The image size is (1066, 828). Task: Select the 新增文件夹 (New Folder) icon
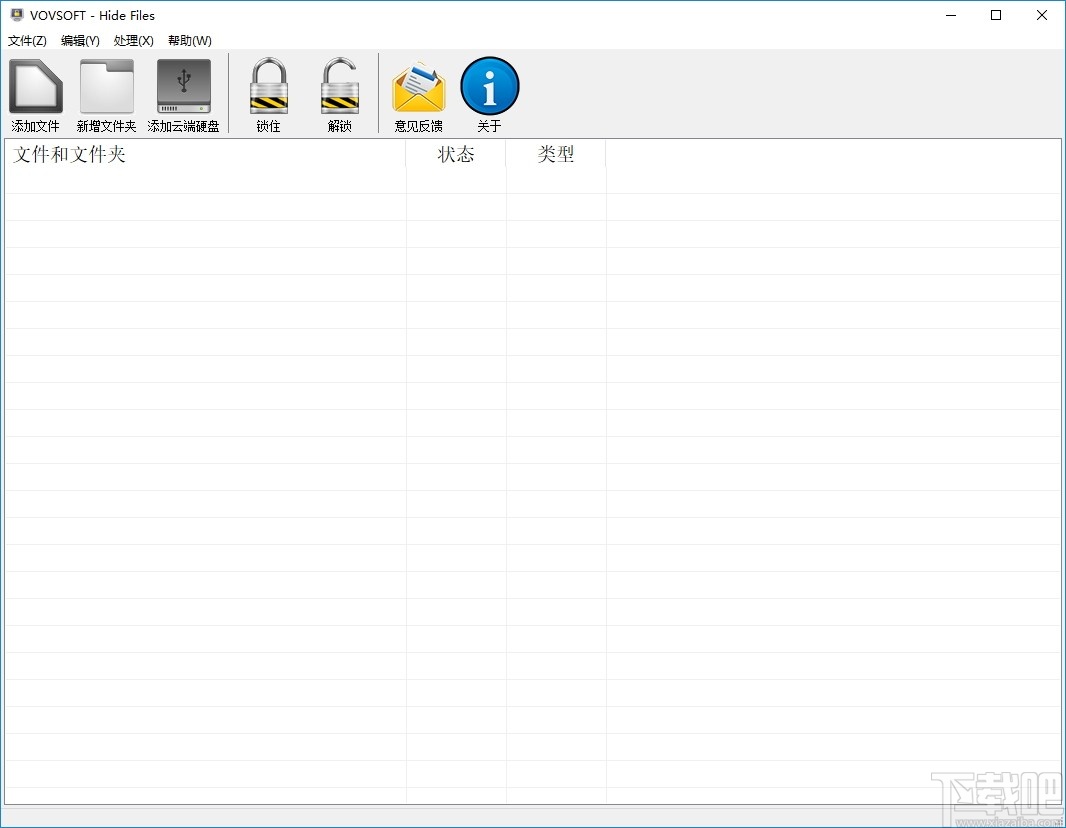[x=106, y=92]
